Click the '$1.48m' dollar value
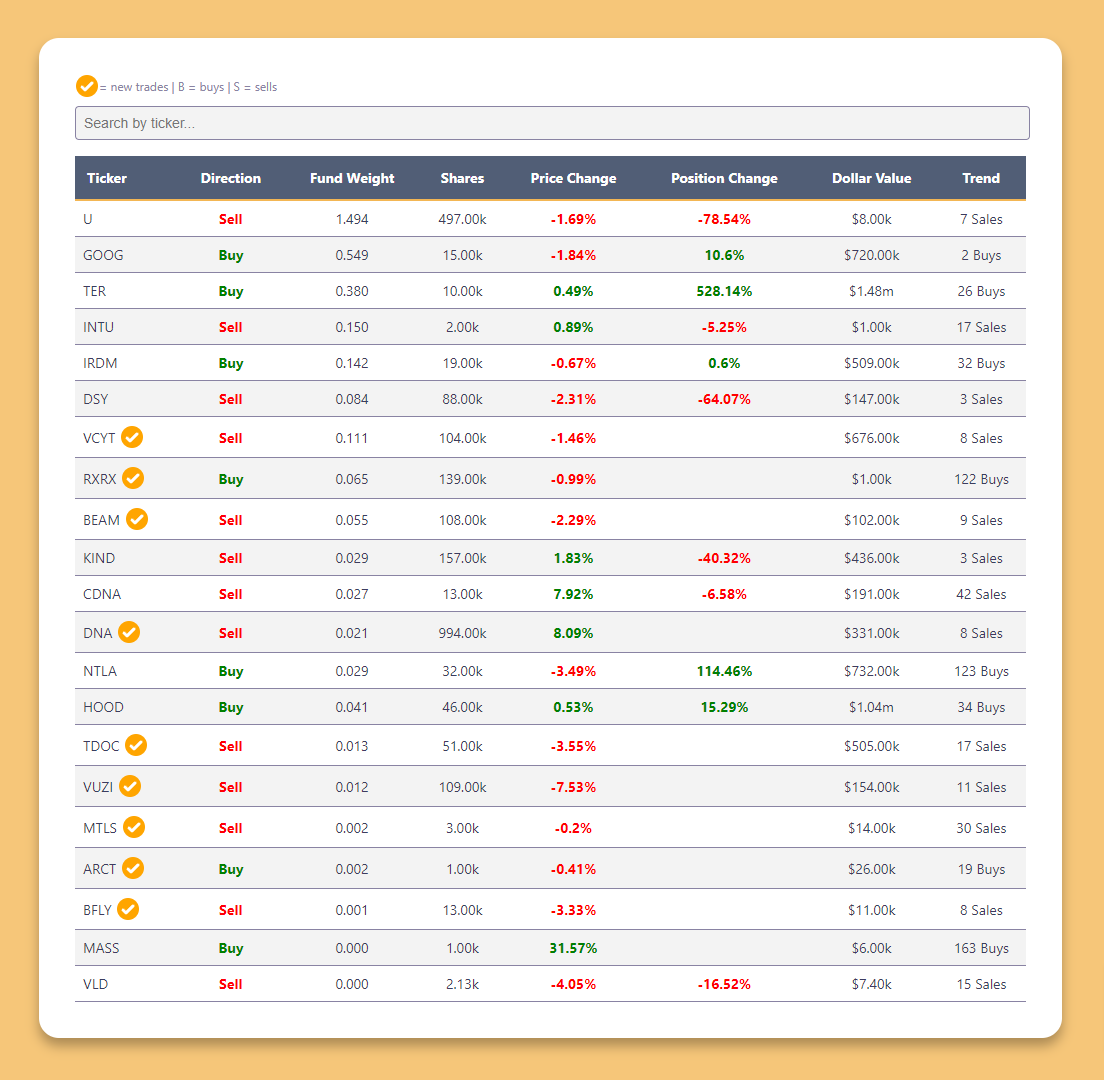Image resolution: width=1104 pixels, height=1080 pixels. coord(872,291)
